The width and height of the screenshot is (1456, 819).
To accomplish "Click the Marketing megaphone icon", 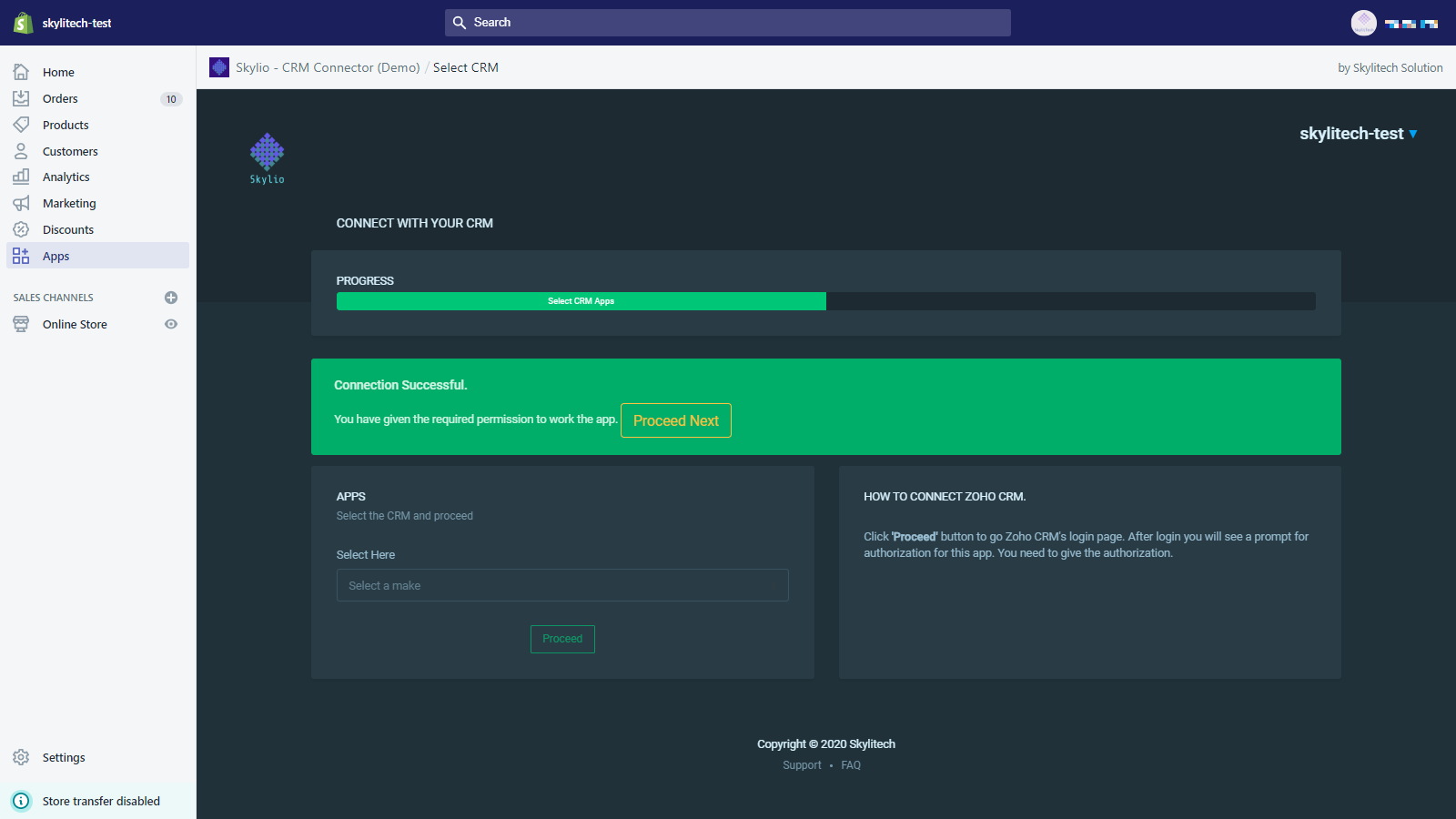I will [x=21, y=203].
